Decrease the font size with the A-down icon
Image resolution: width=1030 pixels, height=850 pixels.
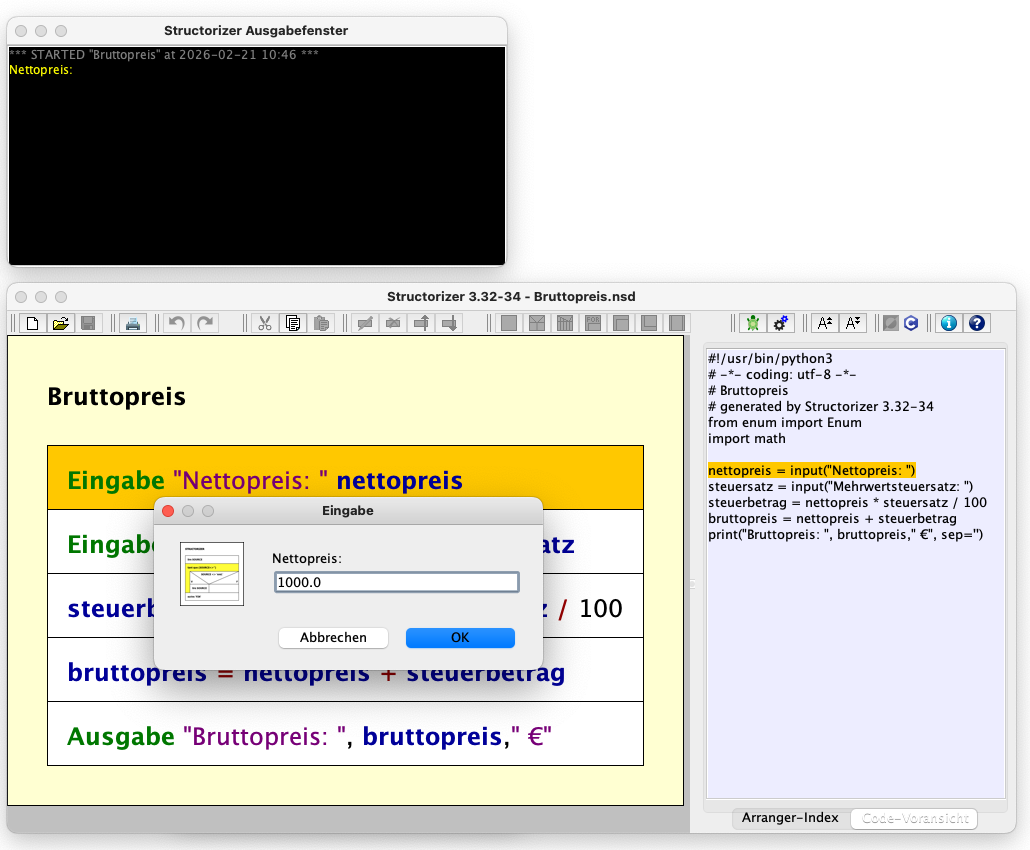pyautogui.click(x=853, y=323)
